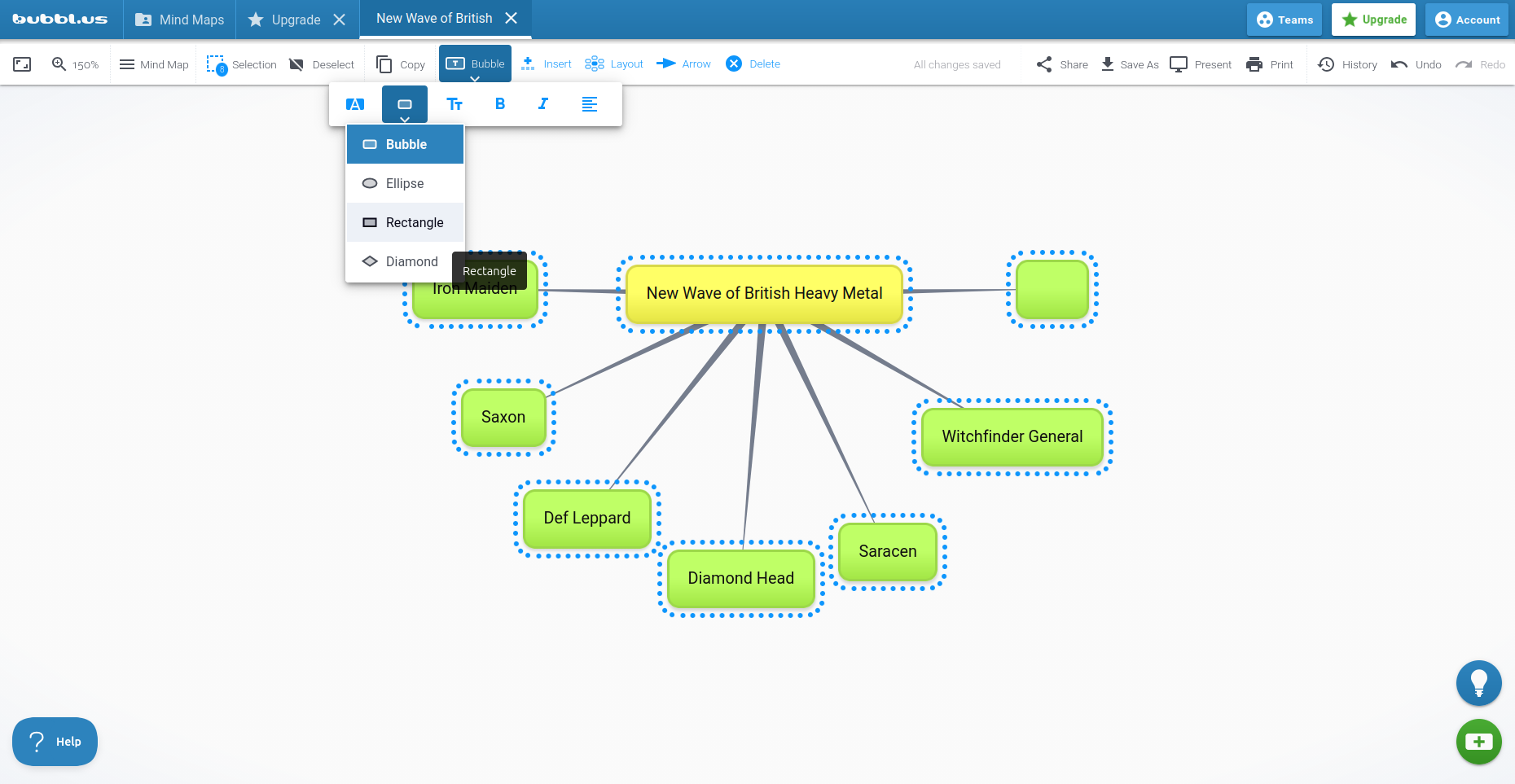Screen dimensions: 1515x784
Task: Choose Rectangle shape from the list
Action: click(x=406, y=222)
